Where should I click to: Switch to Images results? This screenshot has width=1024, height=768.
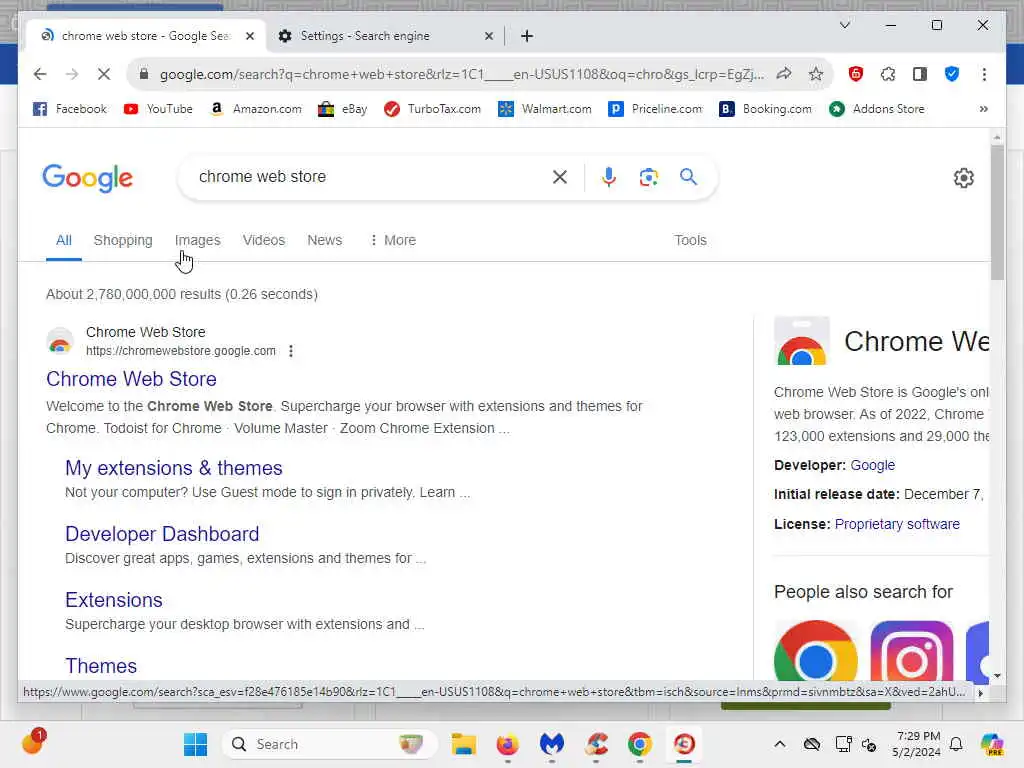[197, 240]
